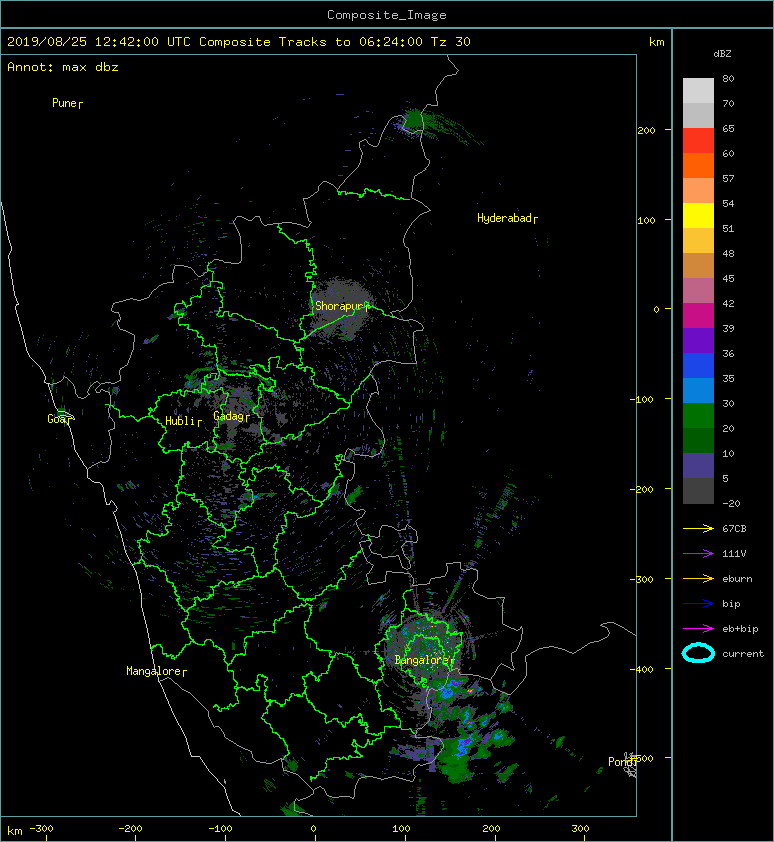
Task: Click the 67CB yellow arrow legend icon
Action: point(698,529)
